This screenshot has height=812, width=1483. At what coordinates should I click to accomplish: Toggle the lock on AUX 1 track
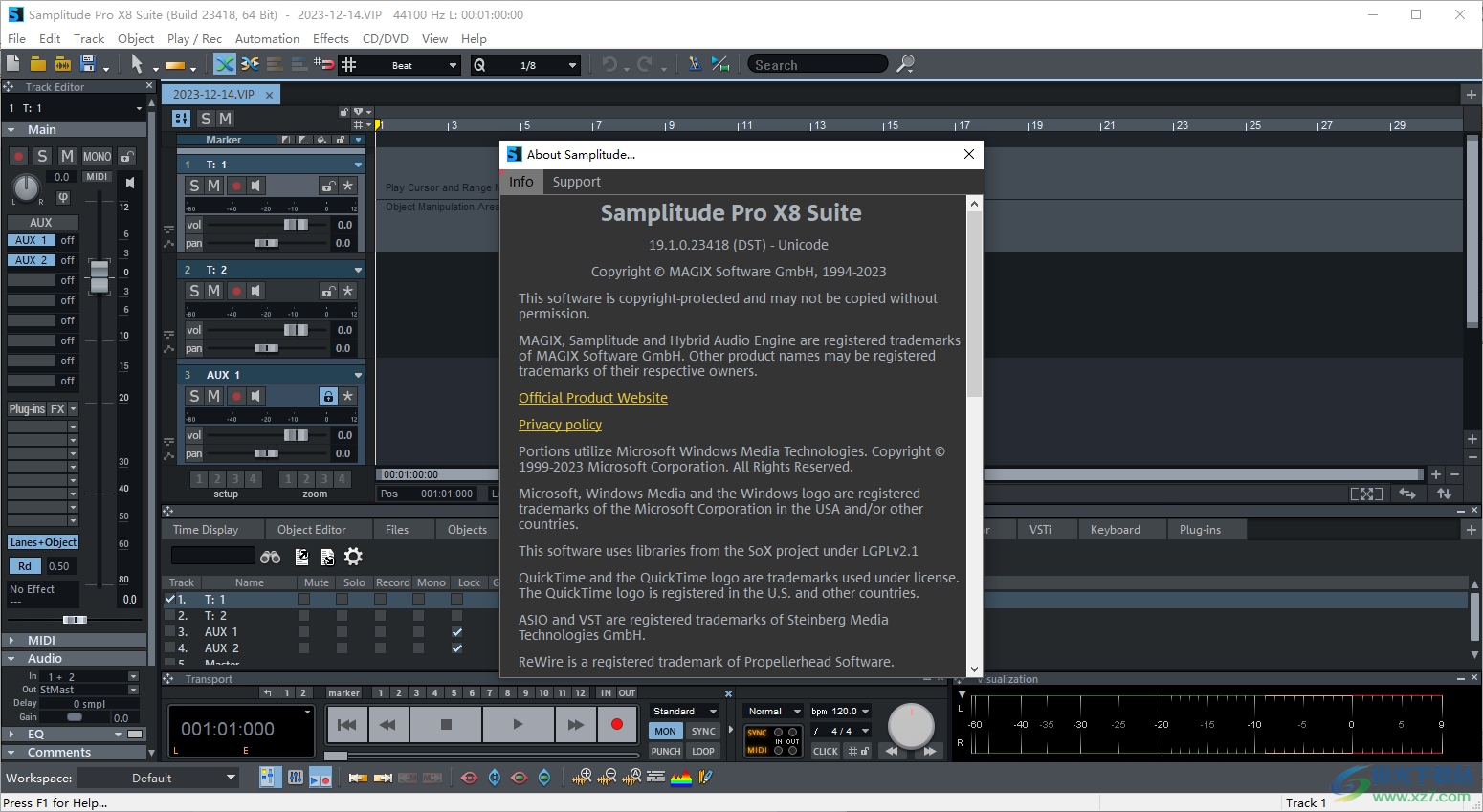[x=328, y=396]
